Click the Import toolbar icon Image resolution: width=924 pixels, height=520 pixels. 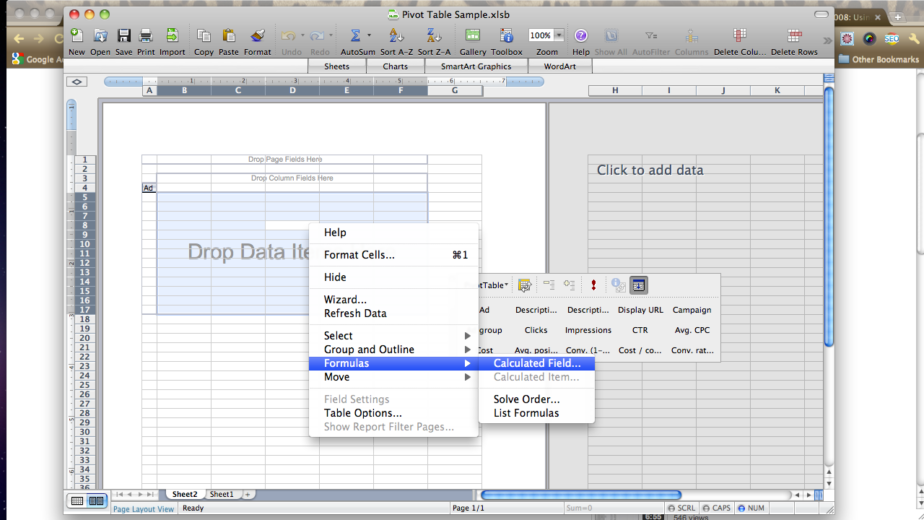[172, 36]
